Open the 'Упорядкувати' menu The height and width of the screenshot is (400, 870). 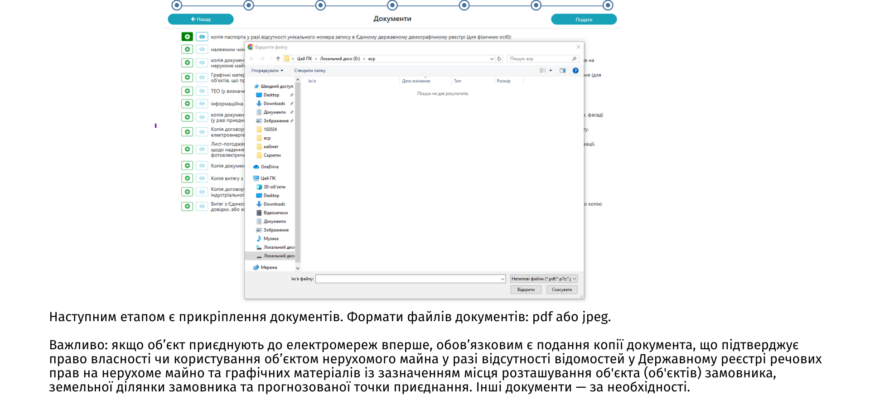[x=267, y=70]
